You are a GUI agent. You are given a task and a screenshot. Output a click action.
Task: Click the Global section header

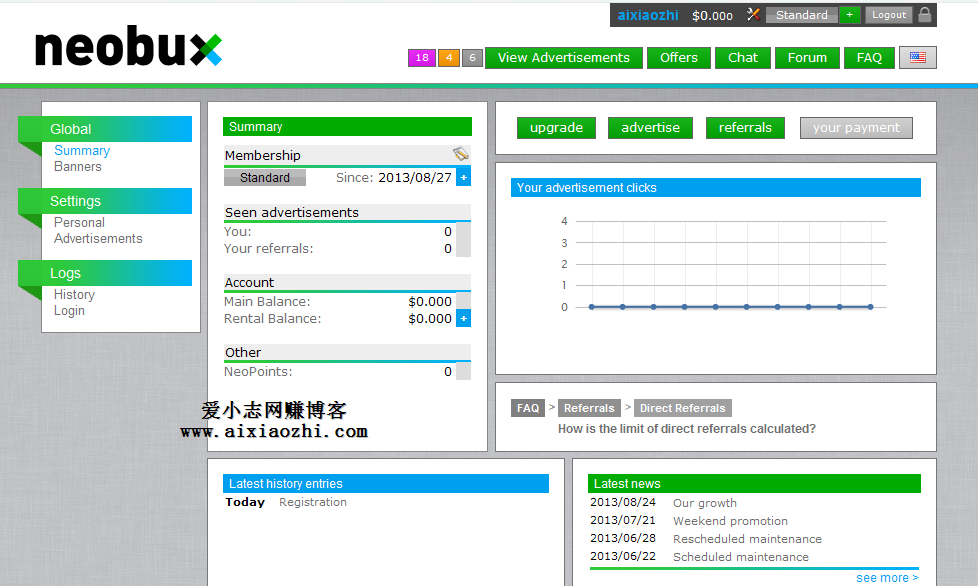[105, 129]
